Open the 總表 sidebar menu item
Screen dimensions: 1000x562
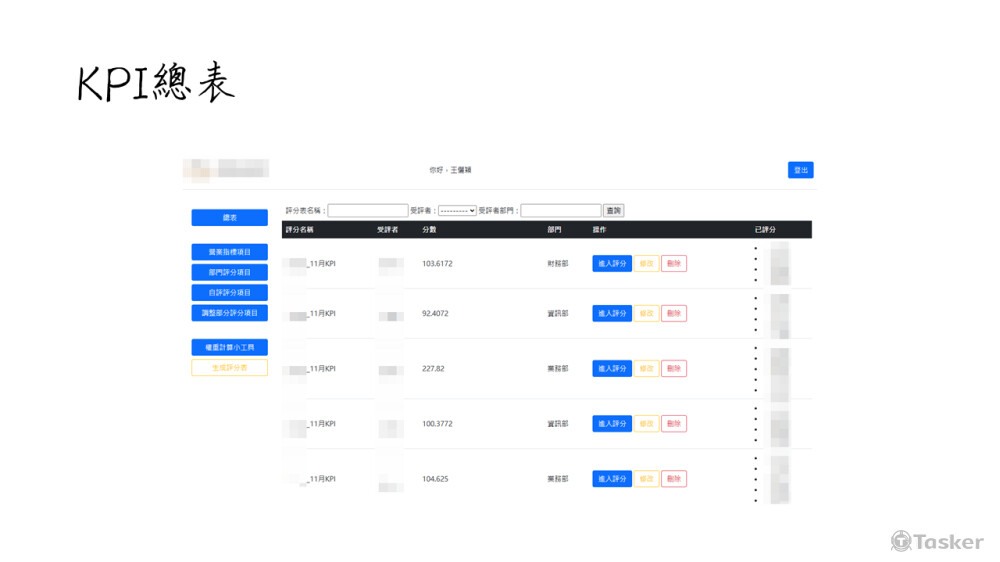[x=229, y=218]
